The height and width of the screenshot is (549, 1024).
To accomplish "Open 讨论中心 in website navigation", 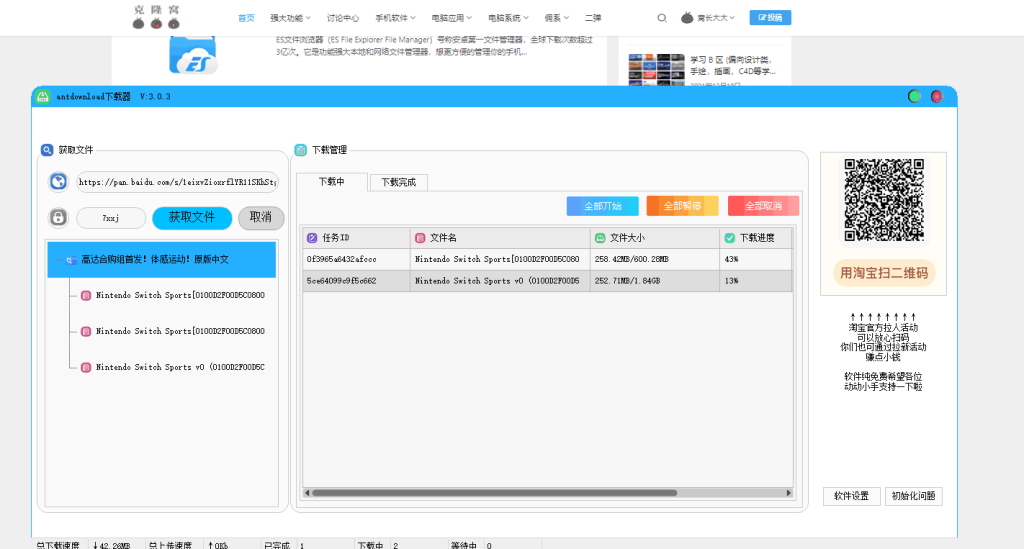I will point(343,18).
